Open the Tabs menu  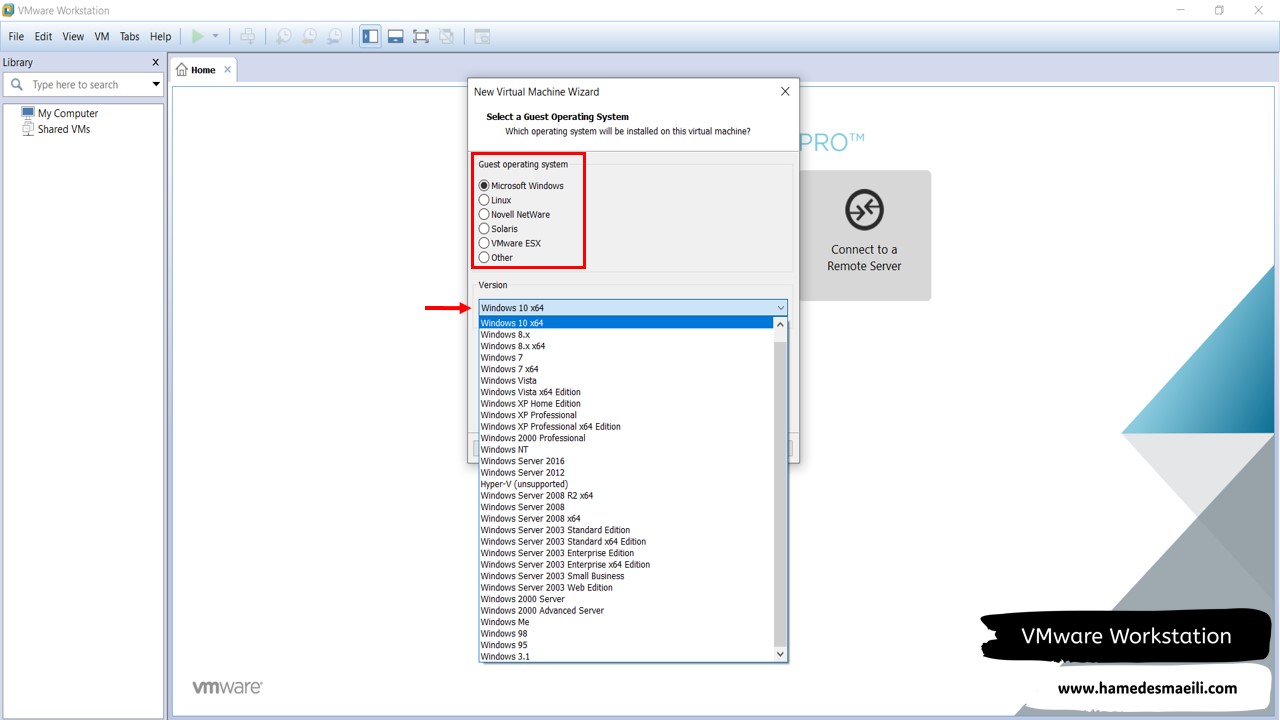pos(130,36)
